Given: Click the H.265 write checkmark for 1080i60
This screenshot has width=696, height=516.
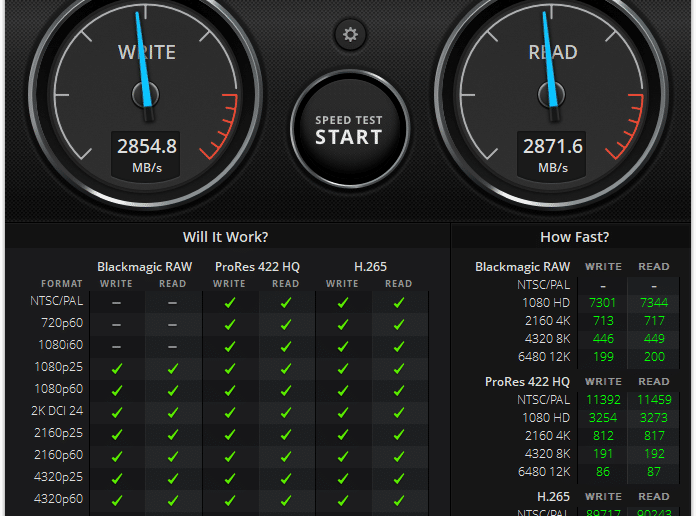Looking at the screenshot, I should pos(342,347).
